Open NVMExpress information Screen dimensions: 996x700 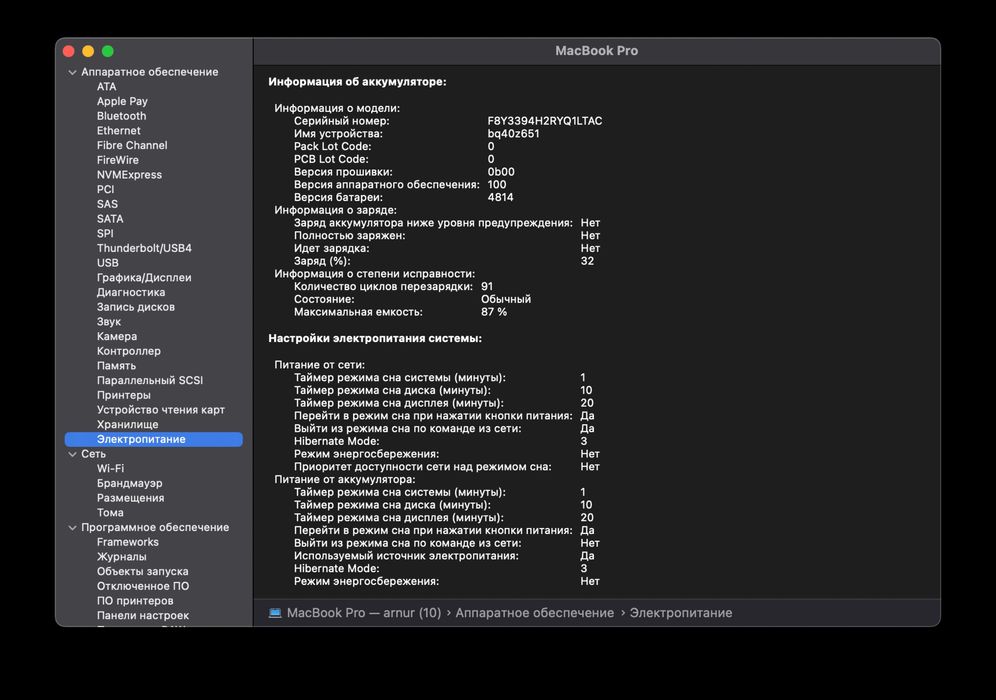[129, 175]
